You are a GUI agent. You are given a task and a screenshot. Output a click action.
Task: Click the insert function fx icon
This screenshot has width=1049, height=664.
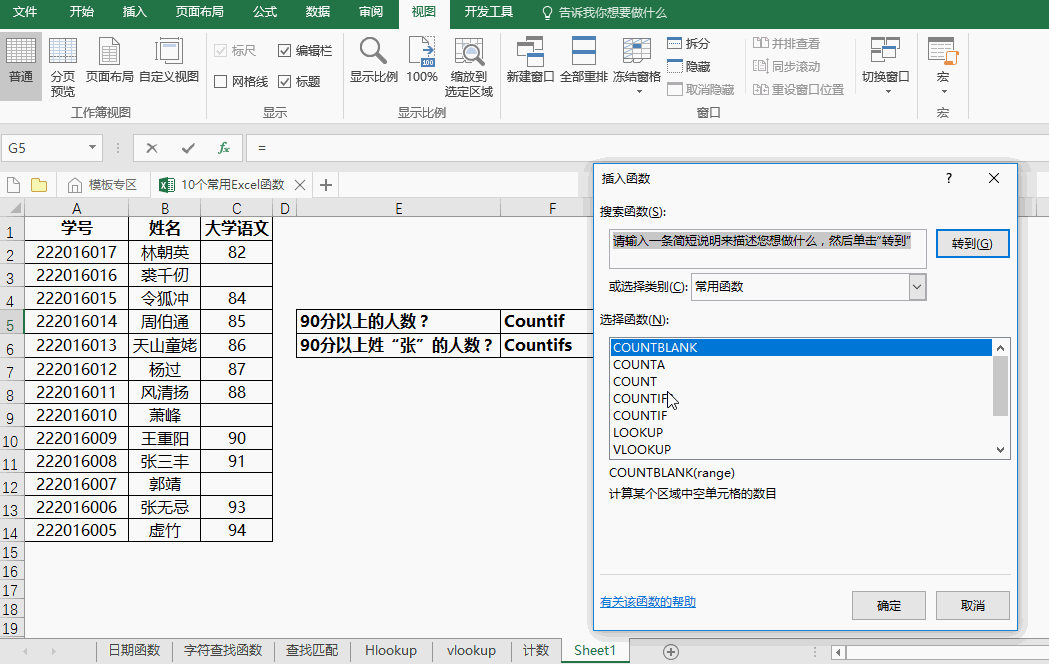click(224, 148)
